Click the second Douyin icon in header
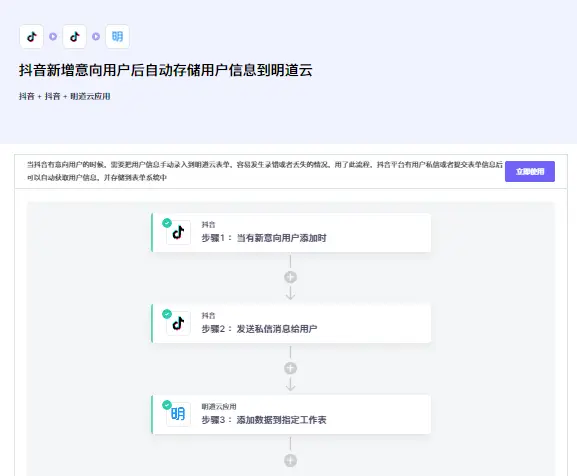 pyautogui.click(x=75, y=36)
